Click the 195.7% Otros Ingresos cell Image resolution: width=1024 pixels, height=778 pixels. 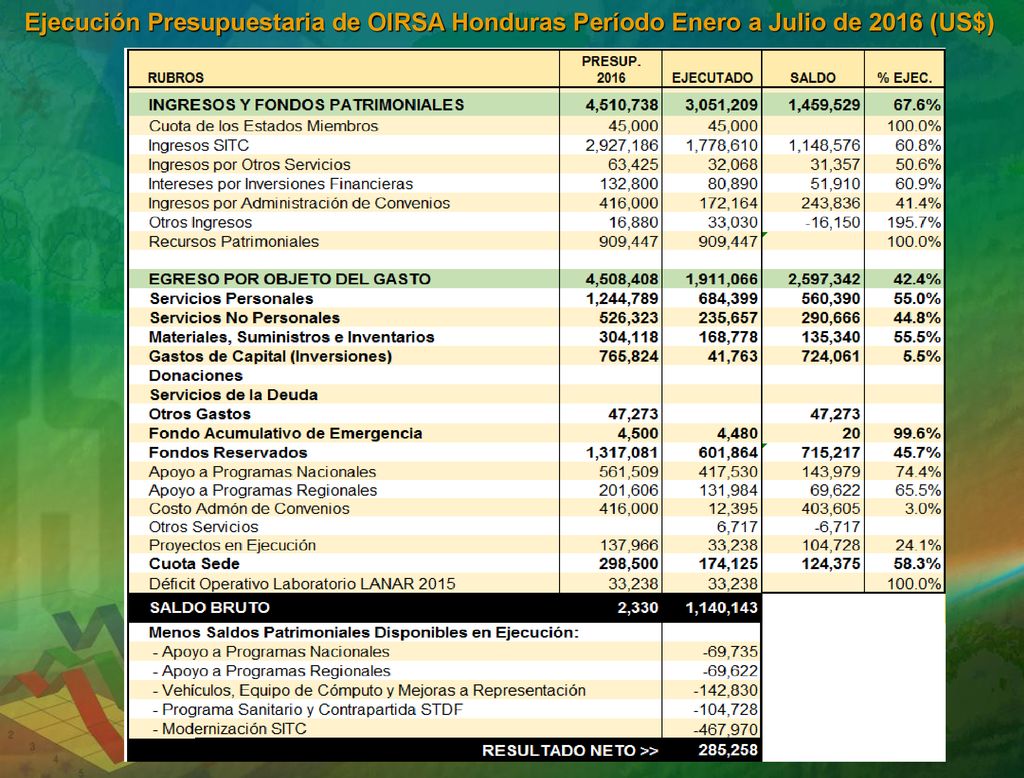[x=914, y=222]
